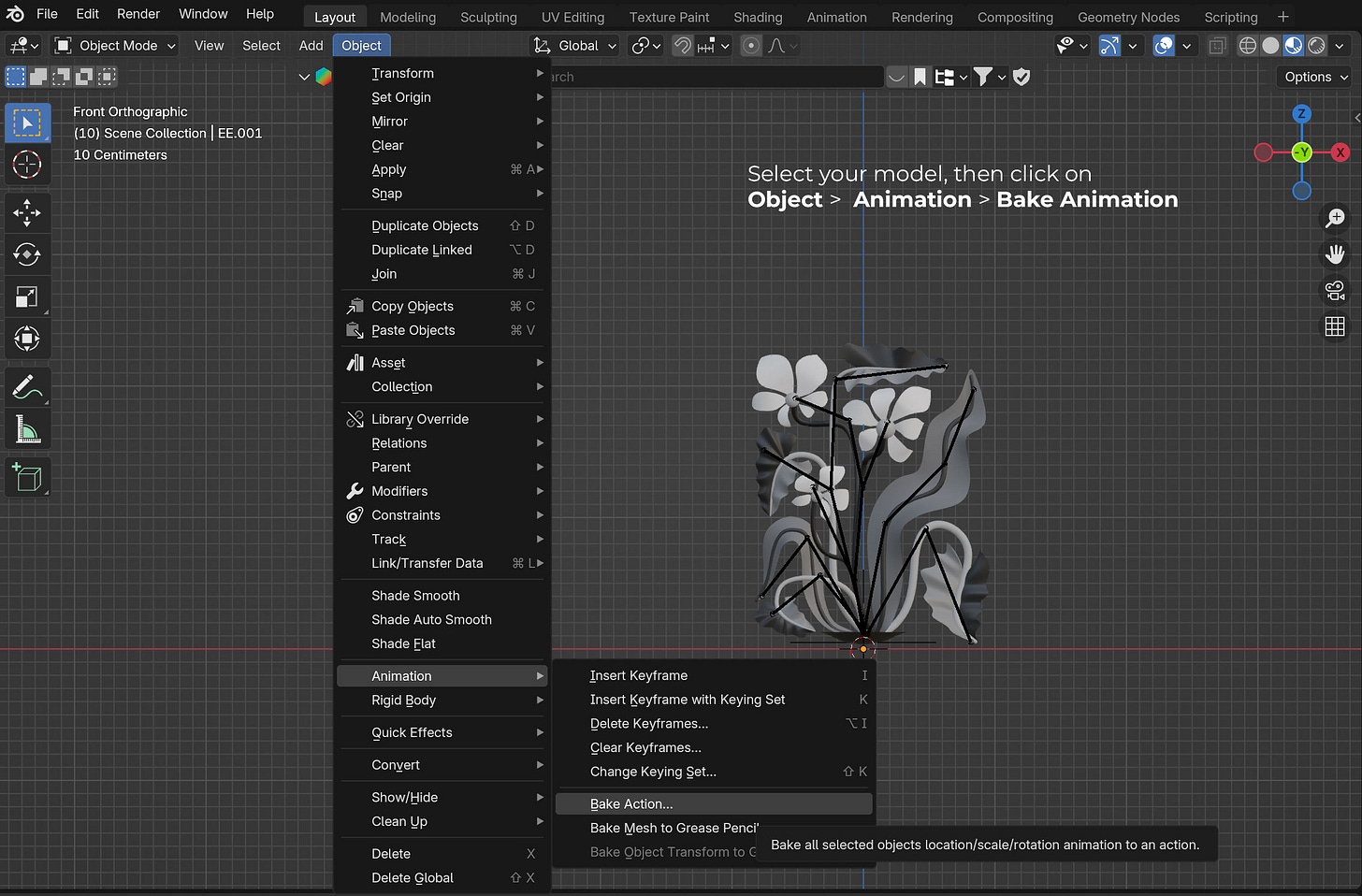Select the Measure tool

pyautogui.click(x=27, y=430)
